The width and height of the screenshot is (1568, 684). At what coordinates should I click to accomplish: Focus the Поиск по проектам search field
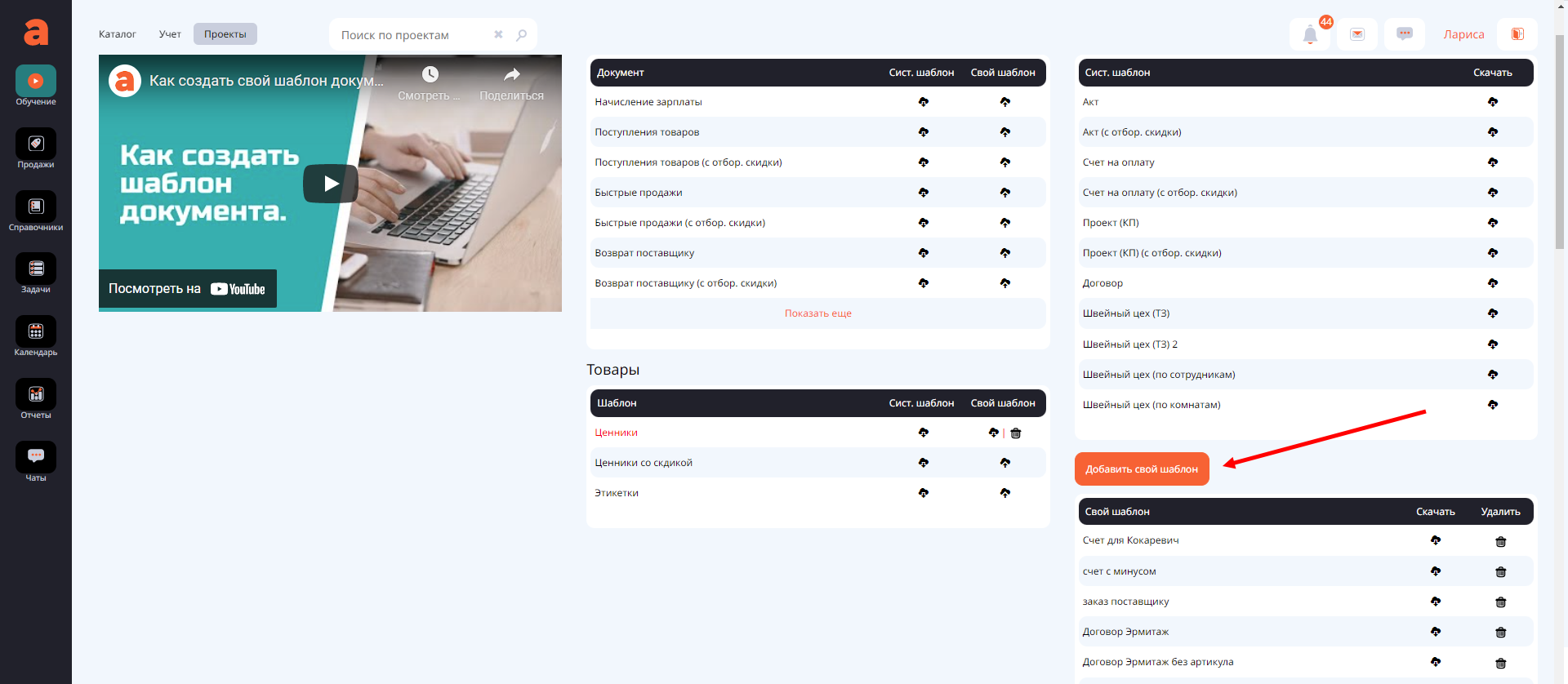click(412, 35)
